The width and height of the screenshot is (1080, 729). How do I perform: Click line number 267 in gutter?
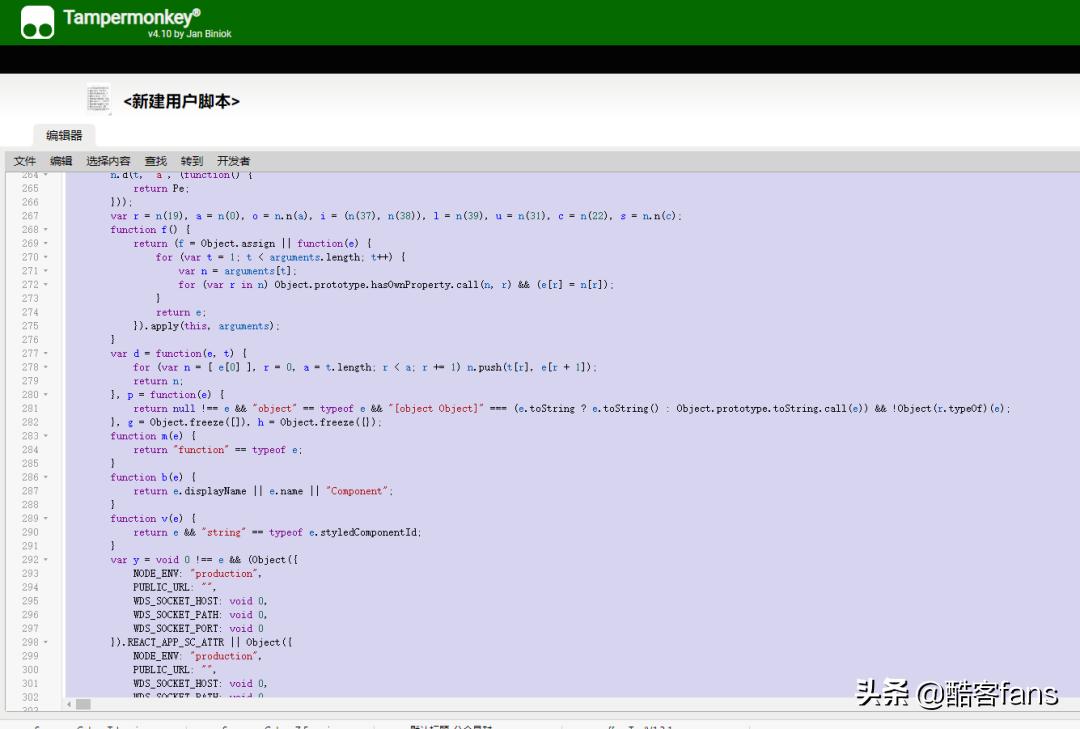30,216
